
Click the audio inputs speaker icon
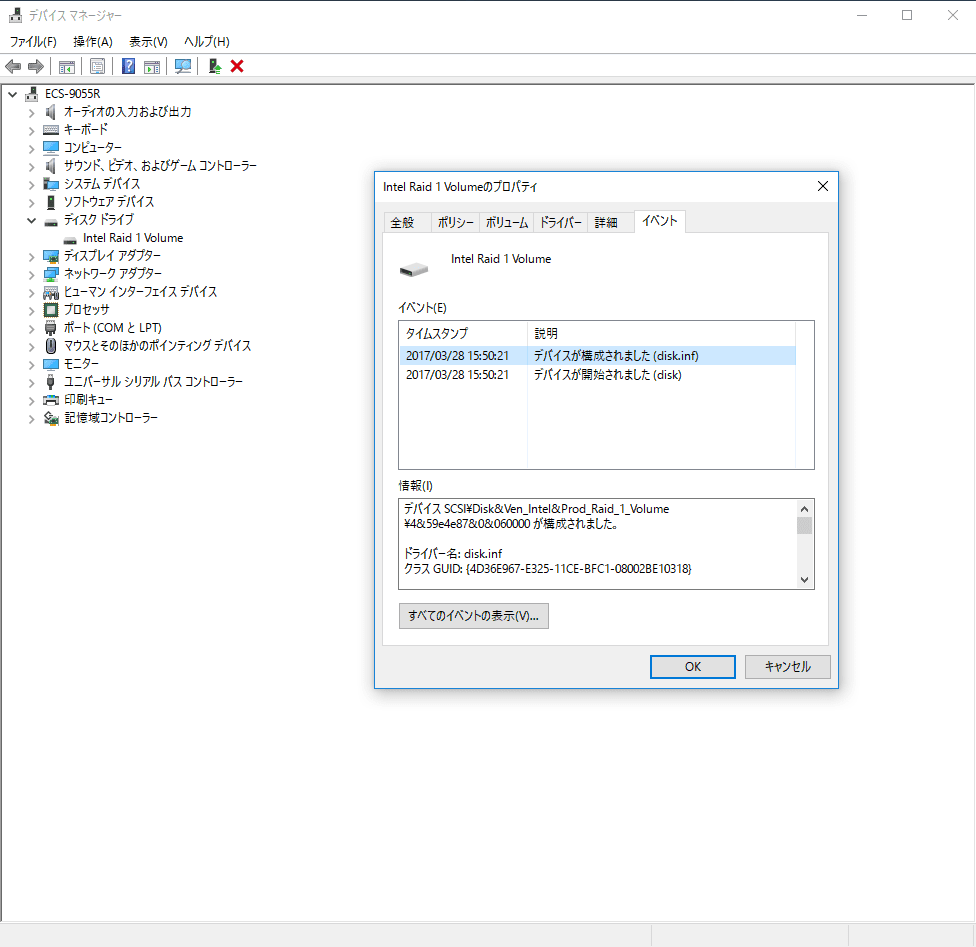[51, 112]
